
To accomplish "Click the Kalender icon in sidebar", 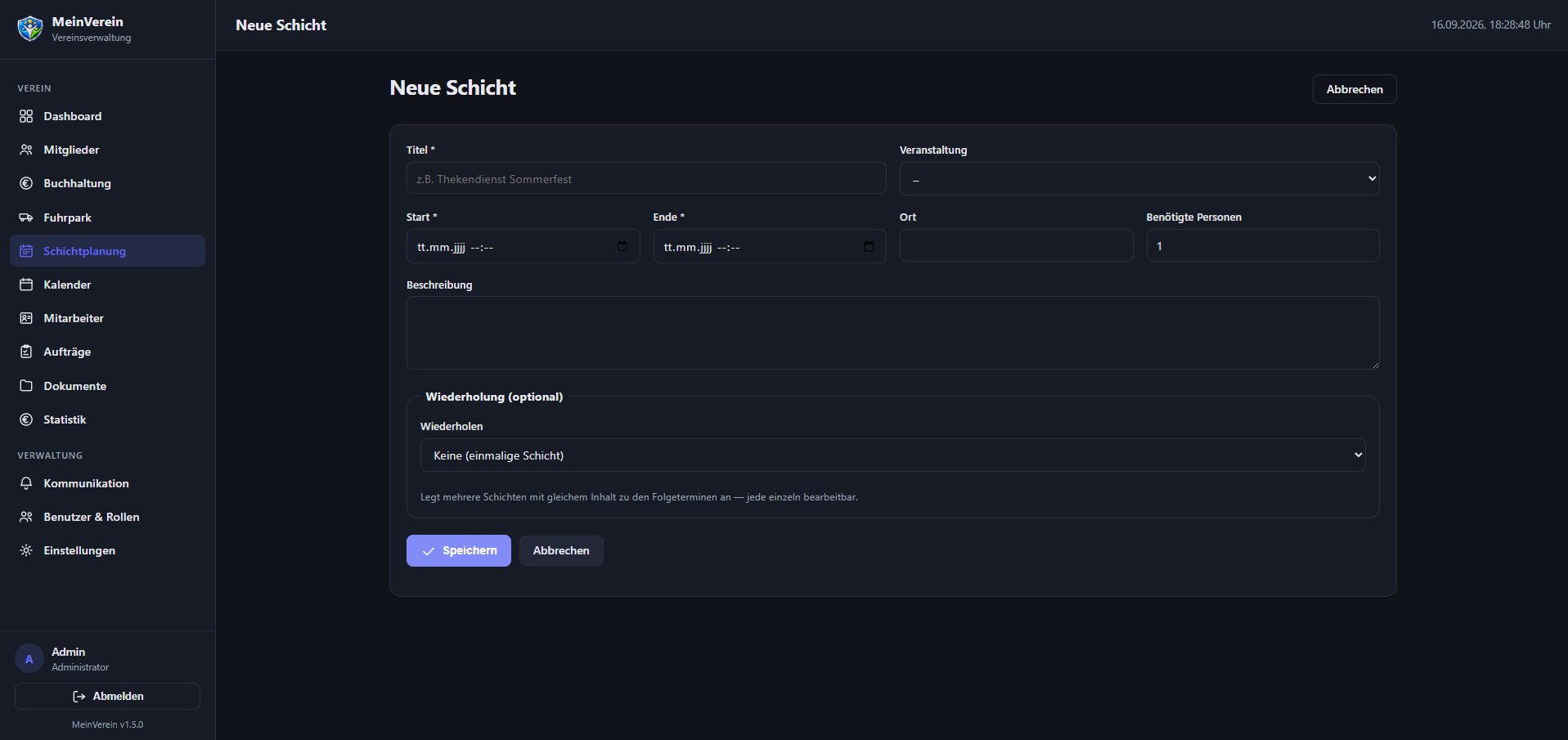I will (x=26, y=285).
